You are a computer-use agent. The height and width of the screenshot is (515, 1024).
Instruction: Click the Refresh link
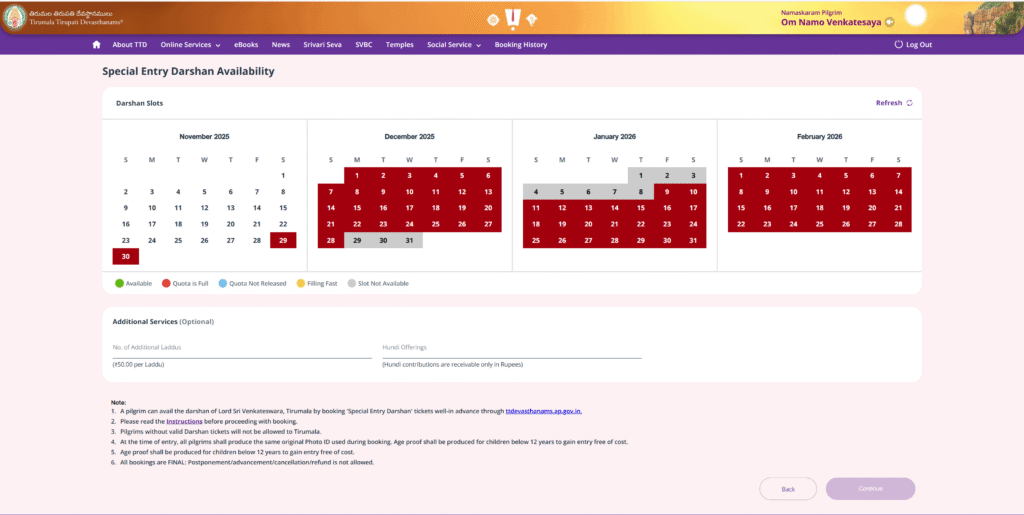889,103
